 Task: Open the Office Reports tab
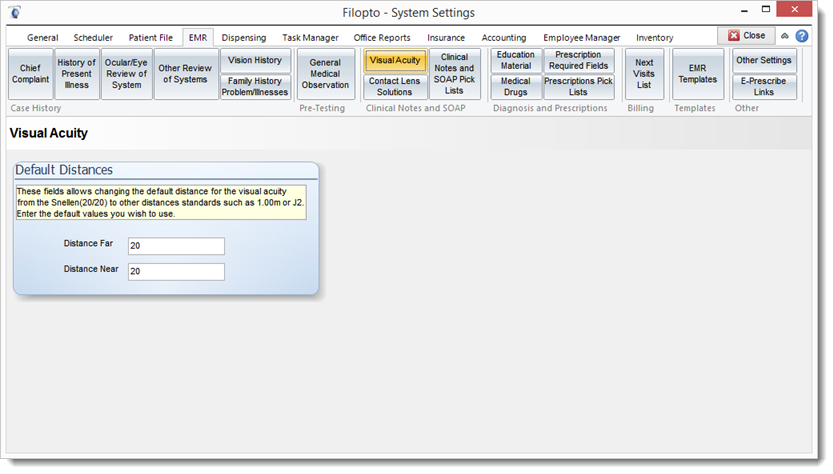[382, 38]
